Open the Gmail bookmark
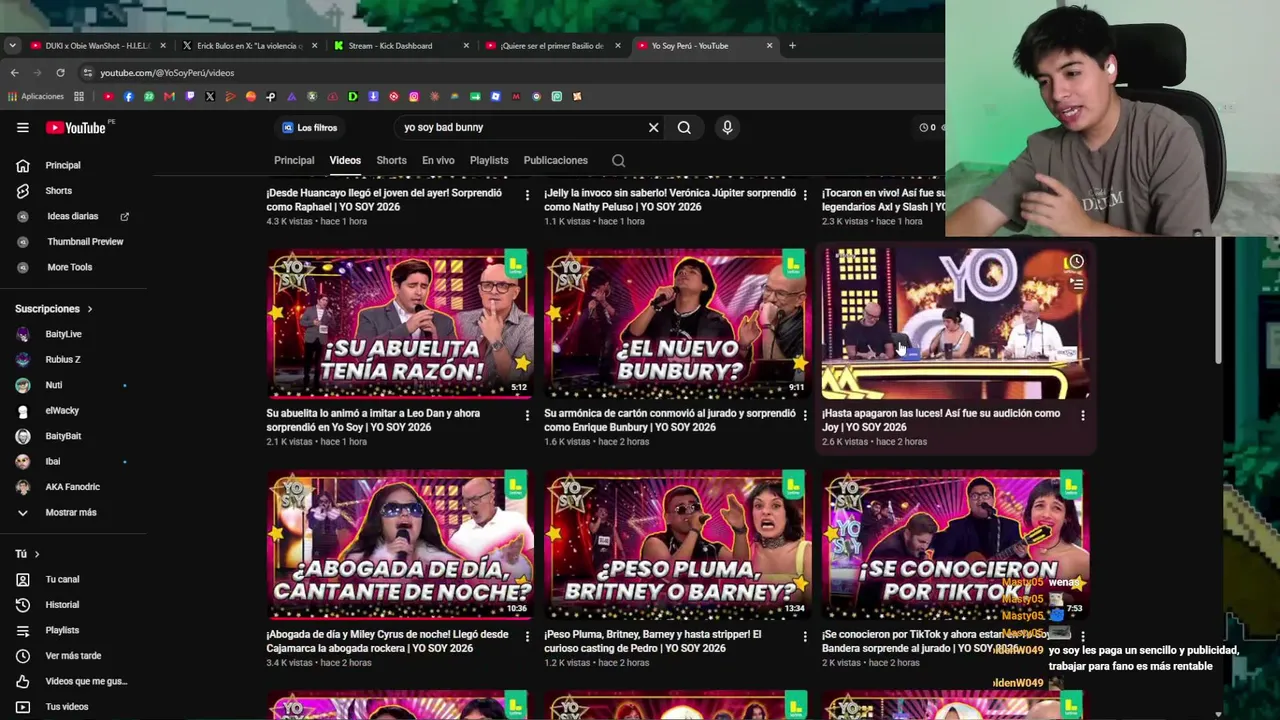The height and width of the screenshot is (720, 1280). [169, 97]
